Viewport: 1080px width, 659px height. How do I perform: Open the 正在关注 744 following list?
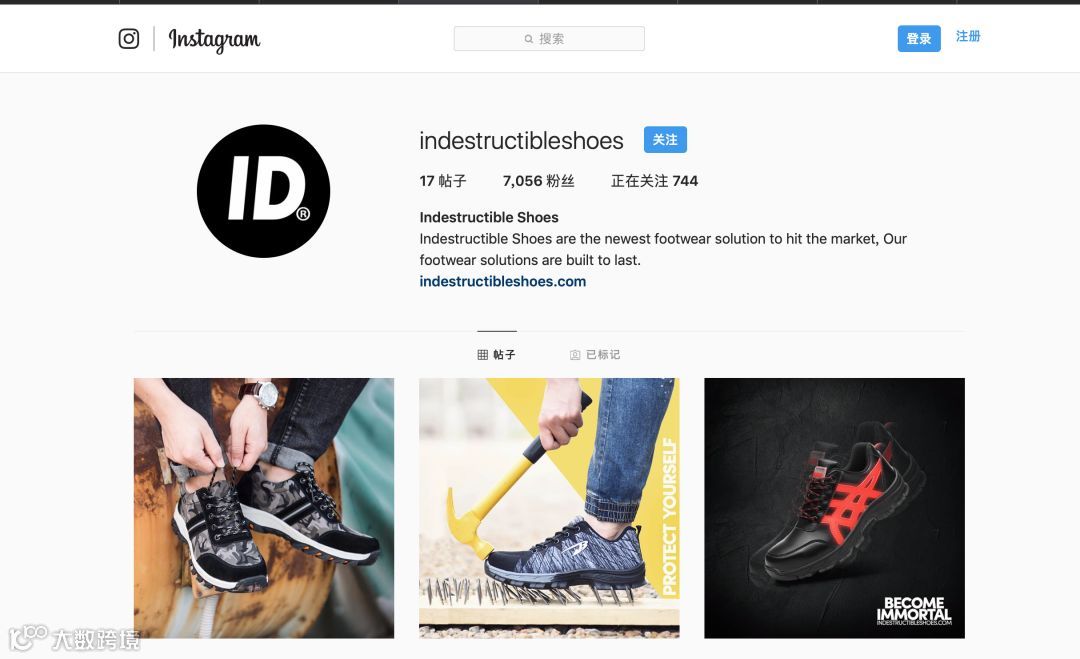point(654,181)
